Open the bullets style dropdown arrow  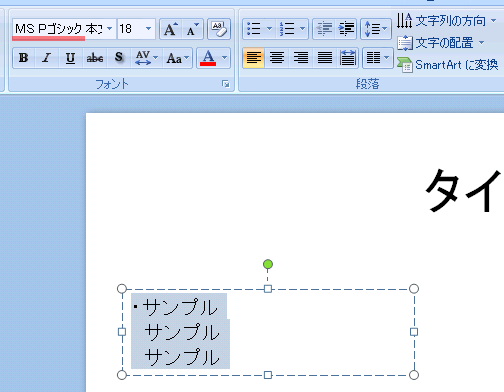(269, 29)
